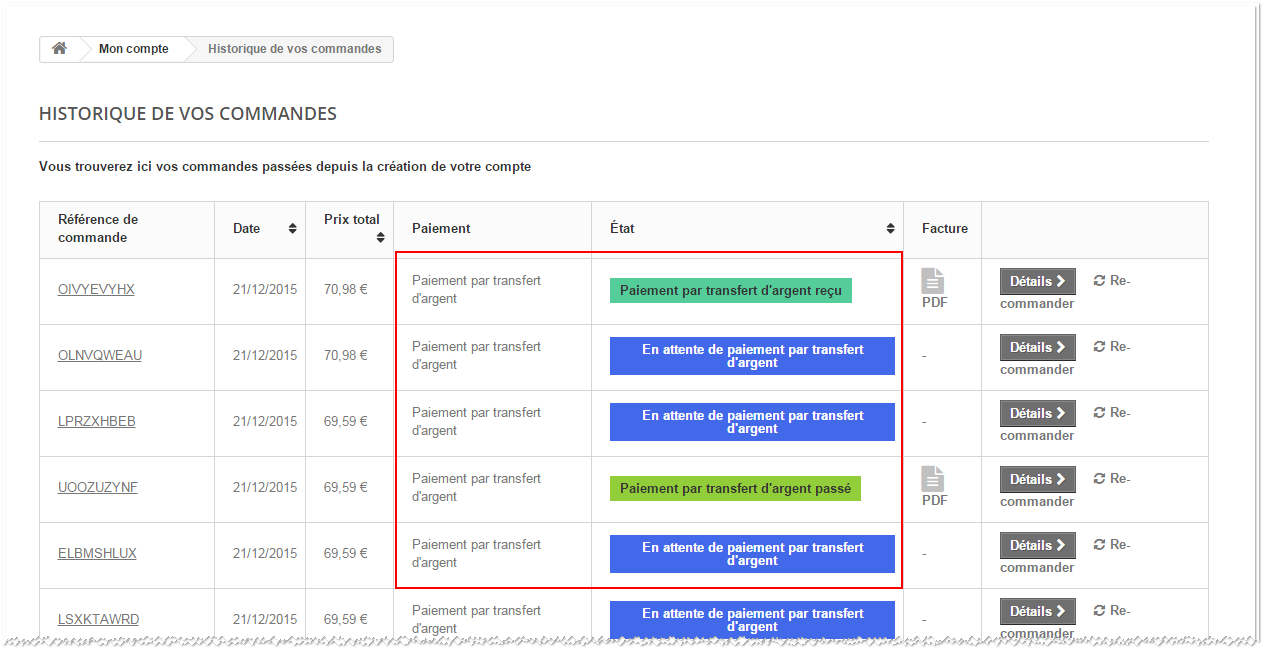Open Détails for order LSXKTAWRD

tap(1037, 612)
